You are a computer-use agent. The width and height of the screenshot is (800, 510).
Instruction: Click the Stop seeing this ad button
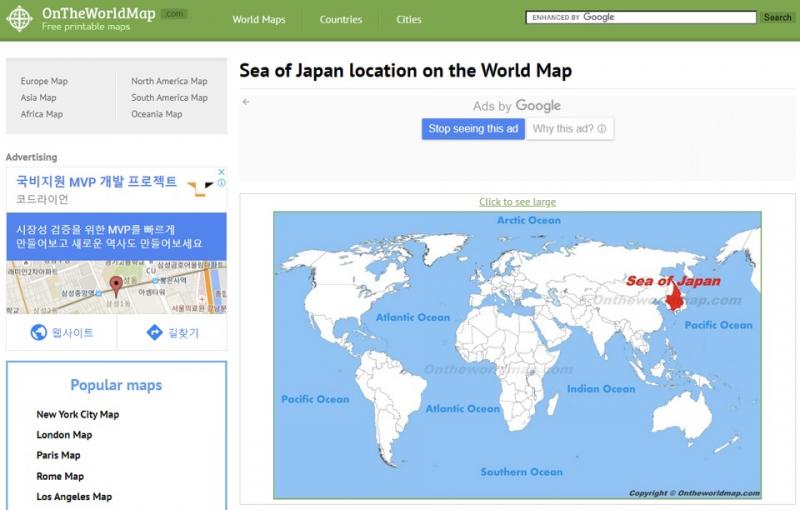[x=473, y=129]
